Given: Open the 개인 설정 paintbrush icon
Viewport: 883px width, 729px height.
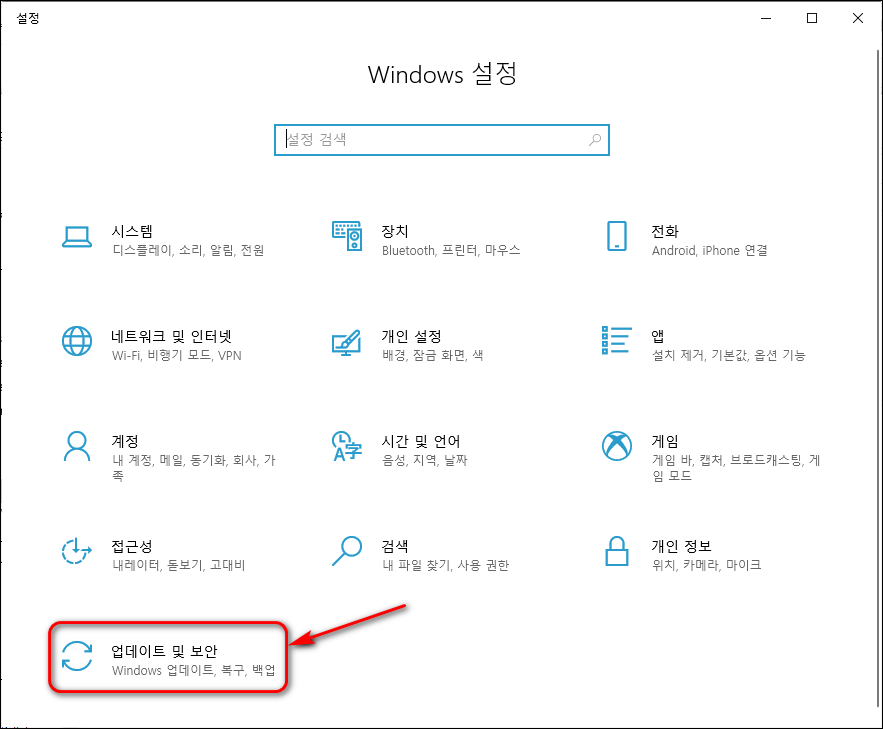Looking at the screenshot, I should tap(346, 342).
